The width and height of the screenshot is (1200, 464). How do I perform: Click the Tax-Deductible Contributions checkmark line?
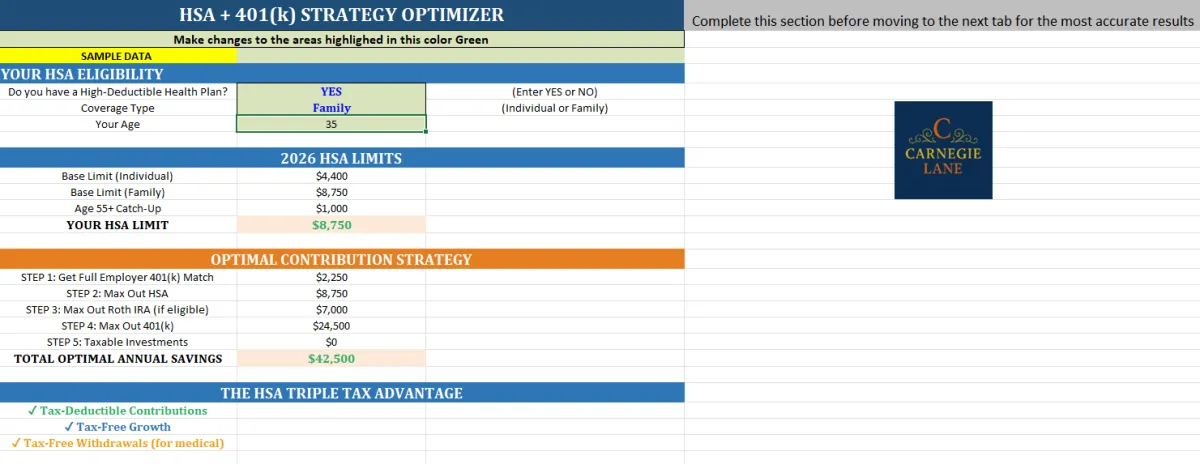118,411
